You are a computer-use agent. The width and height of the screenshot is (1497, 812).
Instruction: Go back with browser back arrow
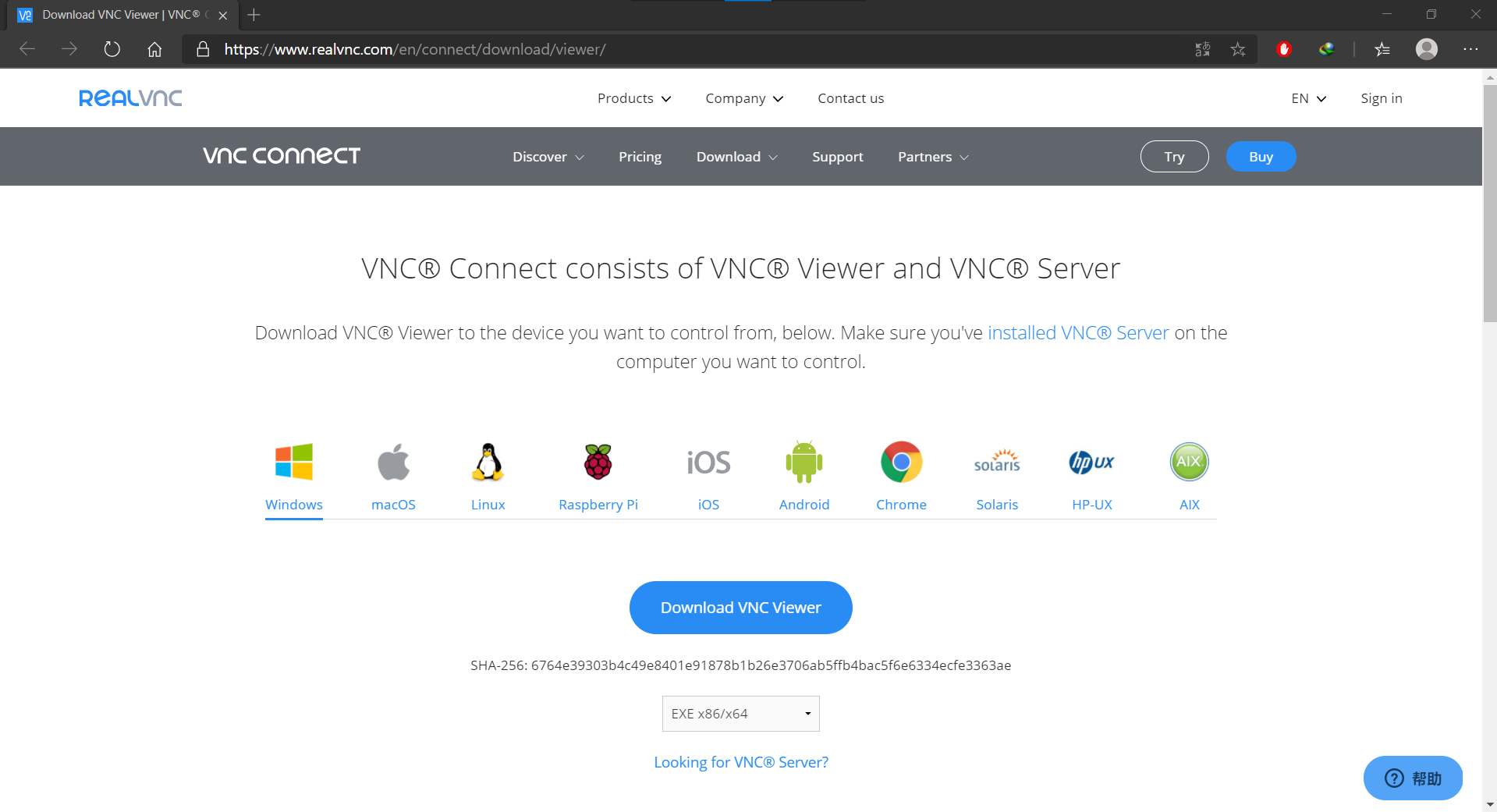(x=27, y=49)
